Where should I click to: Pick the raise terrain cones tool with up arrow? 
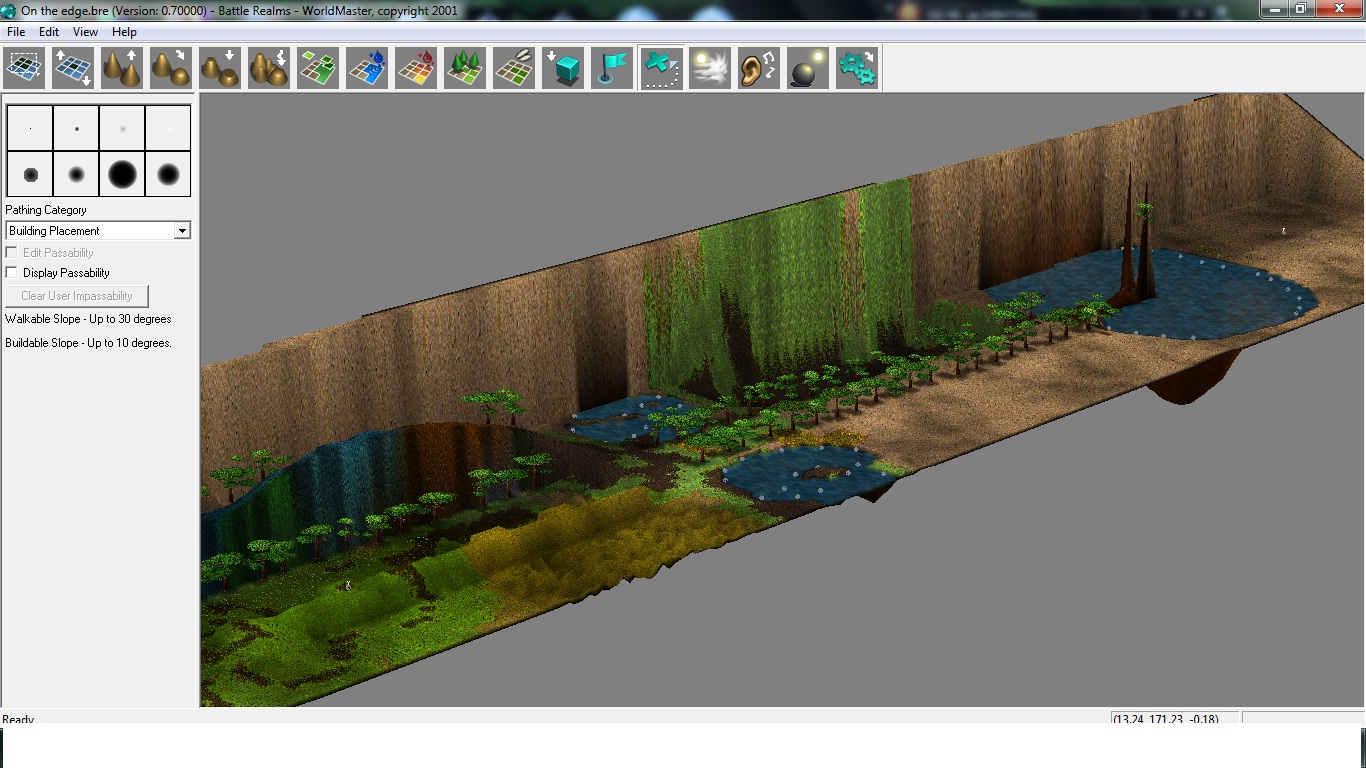122,68
